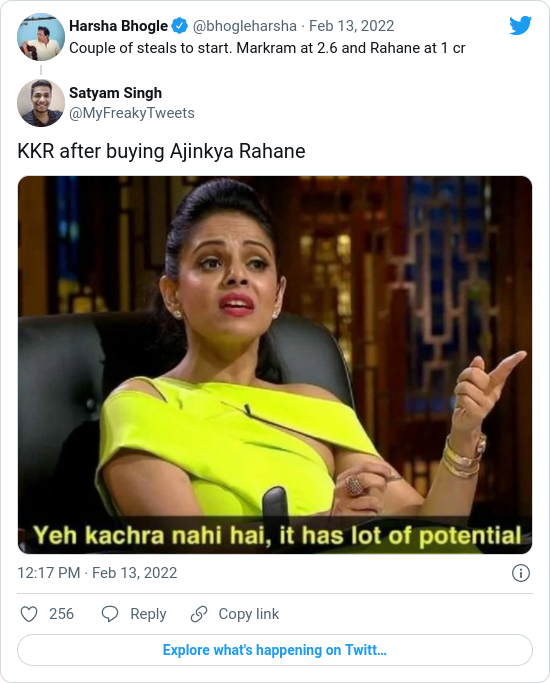Open the tweet info circle icon
Screen dimensions: 550x683
click(521, 573)
